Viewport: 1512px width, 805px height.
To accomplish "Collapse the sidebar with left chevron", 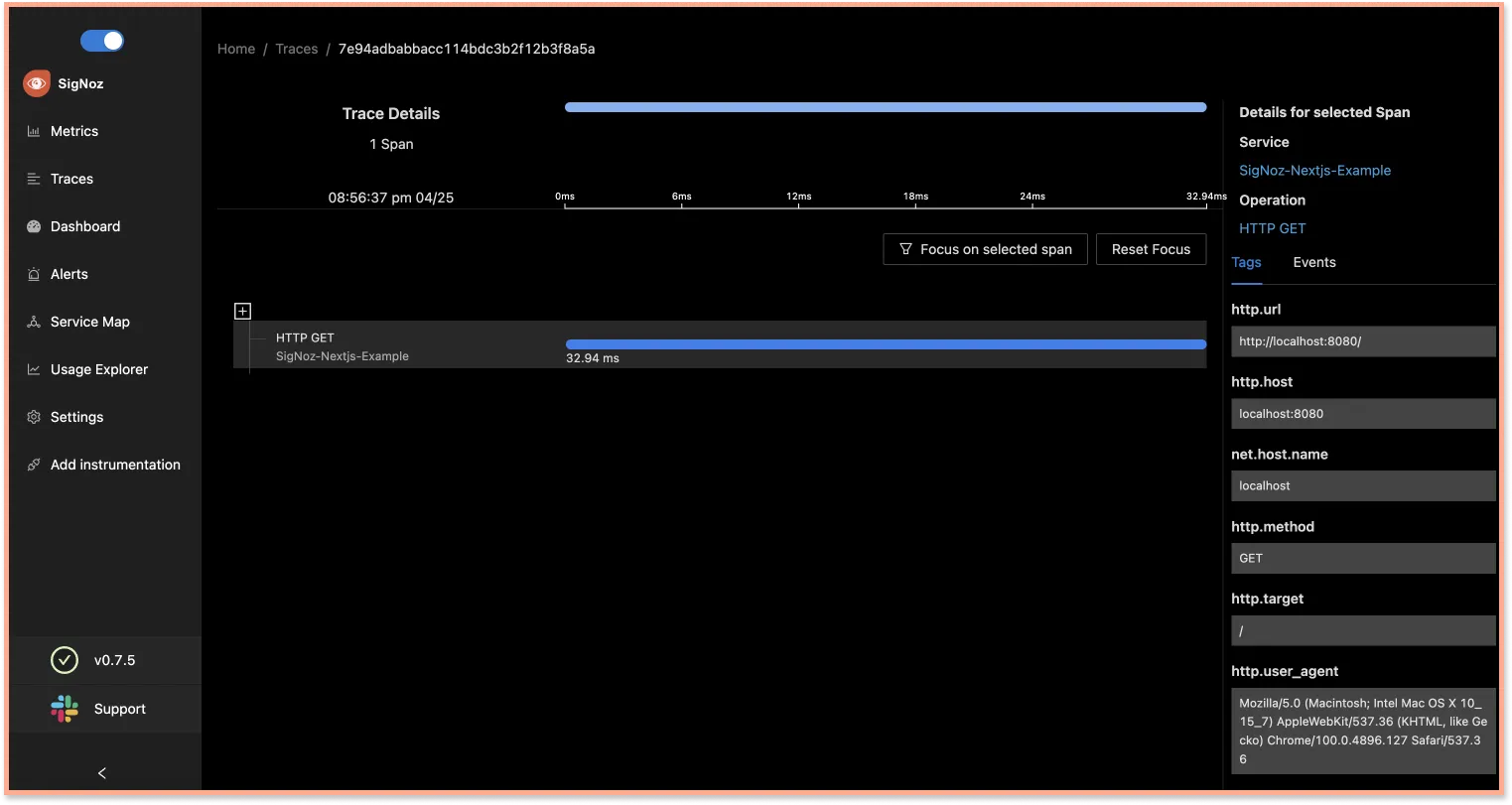I will click(102, 772).
